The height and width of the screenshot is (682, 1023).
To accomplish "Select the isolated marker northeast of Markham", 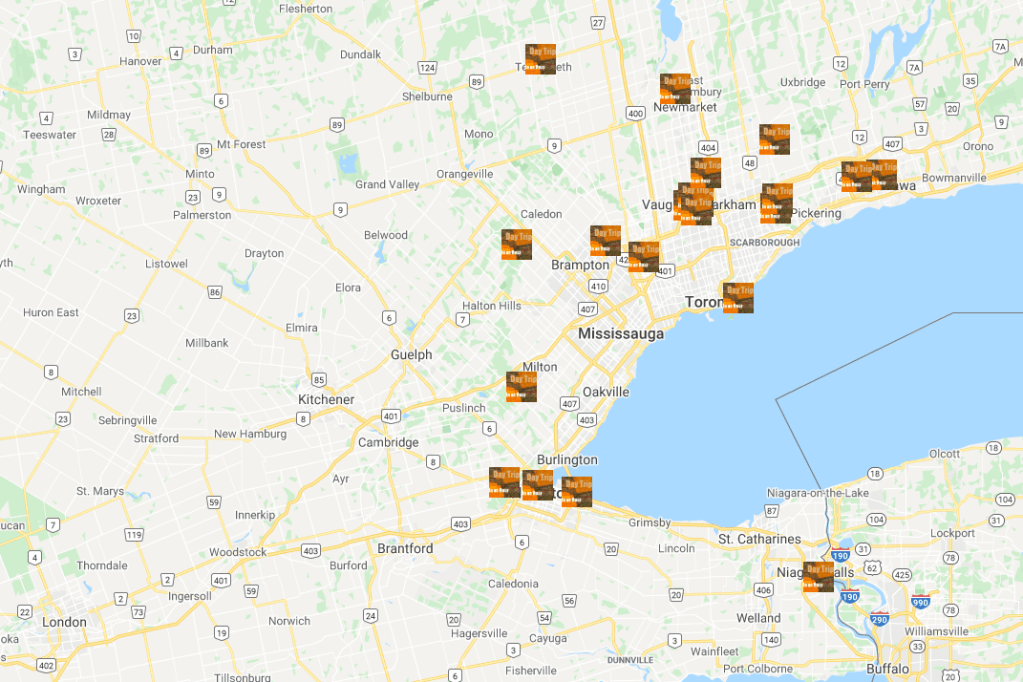I will (x=774, y=139).
